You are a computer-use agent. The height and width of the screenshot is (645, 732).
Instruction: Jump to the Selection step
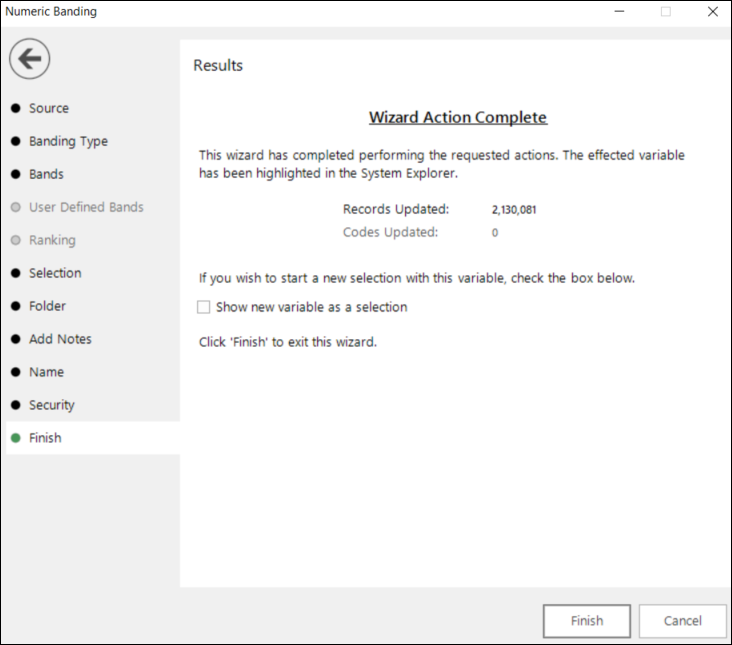(x=55, y=273)
